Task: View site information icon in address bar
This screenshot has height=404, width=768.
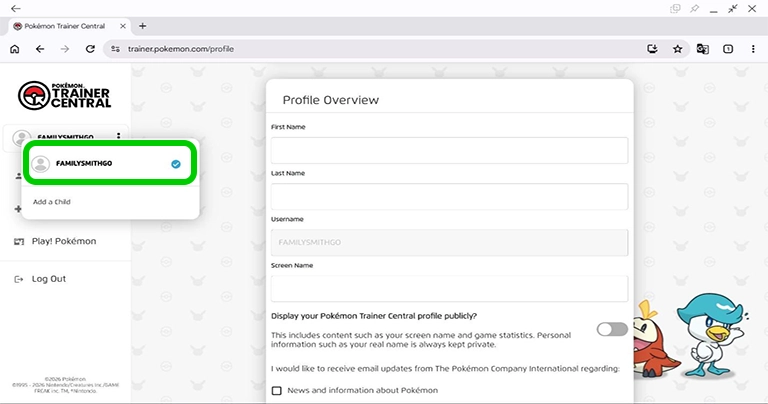Action: click(115, 49)
